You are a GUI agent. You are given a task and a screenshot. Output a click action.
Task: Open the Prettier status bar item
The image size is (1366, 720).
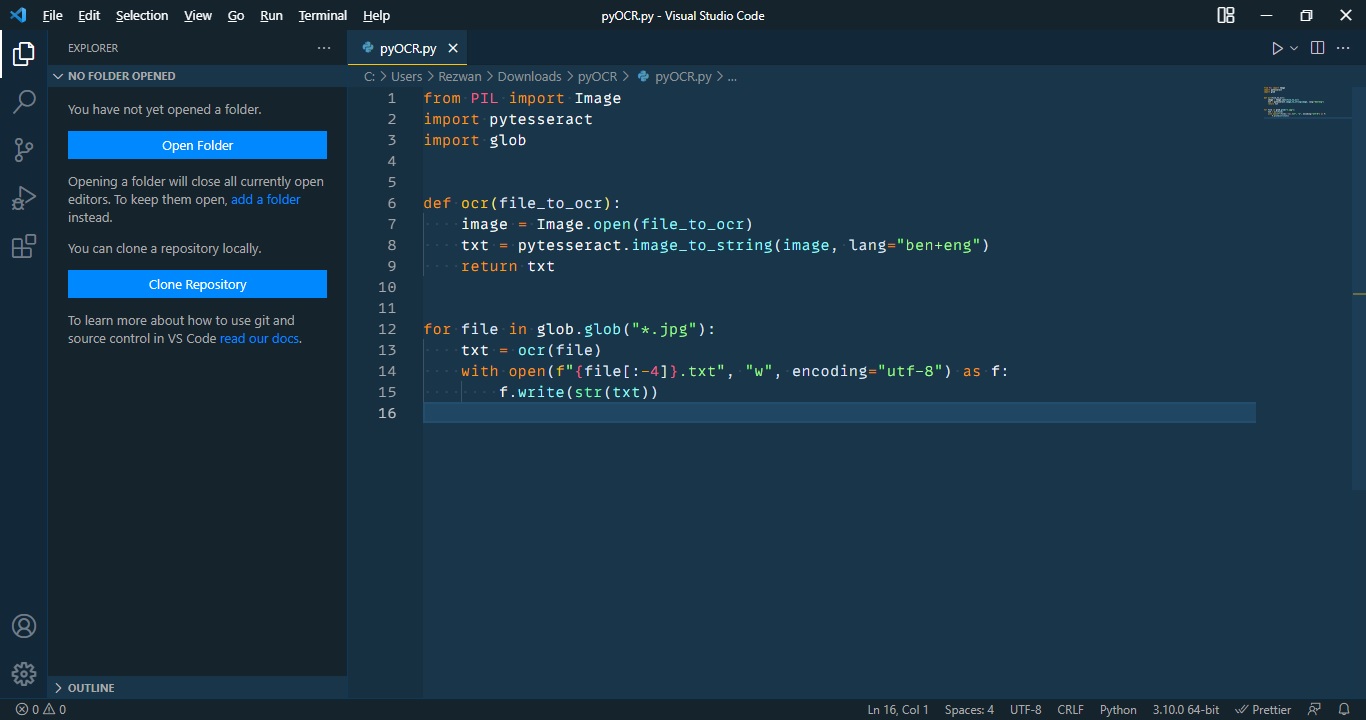click(1263, 709)
